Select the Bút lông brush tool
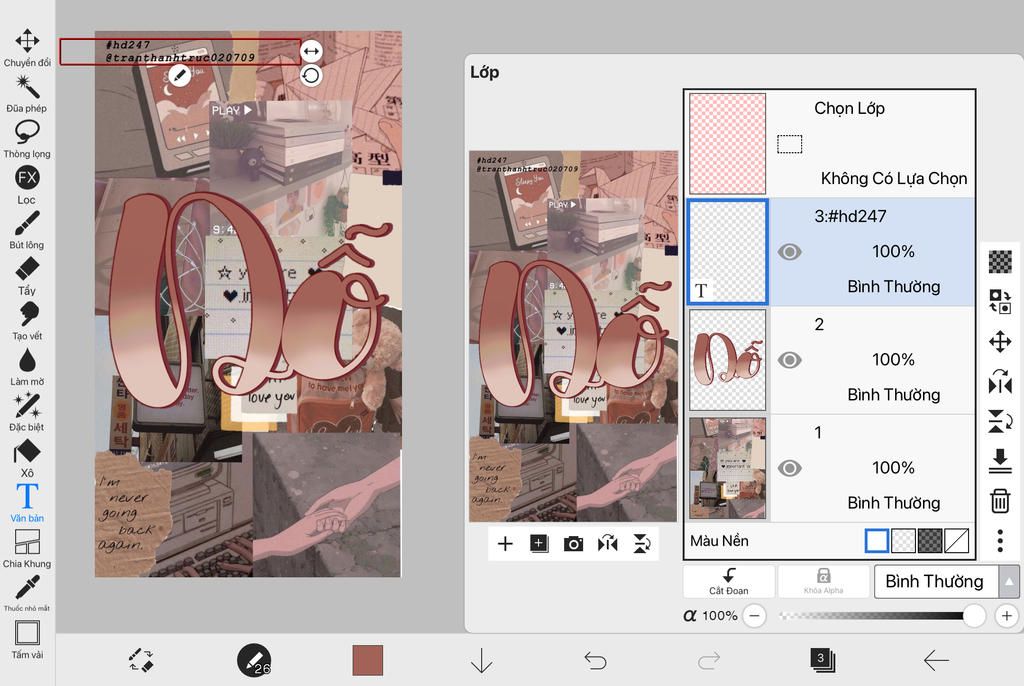 click(x=27, y=230)
